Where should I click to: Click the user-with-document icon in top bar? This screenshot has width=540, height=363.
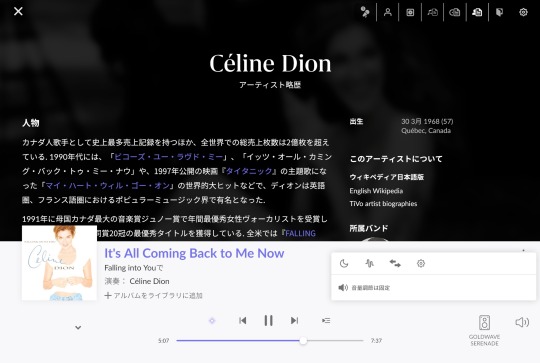click(433, 12)
